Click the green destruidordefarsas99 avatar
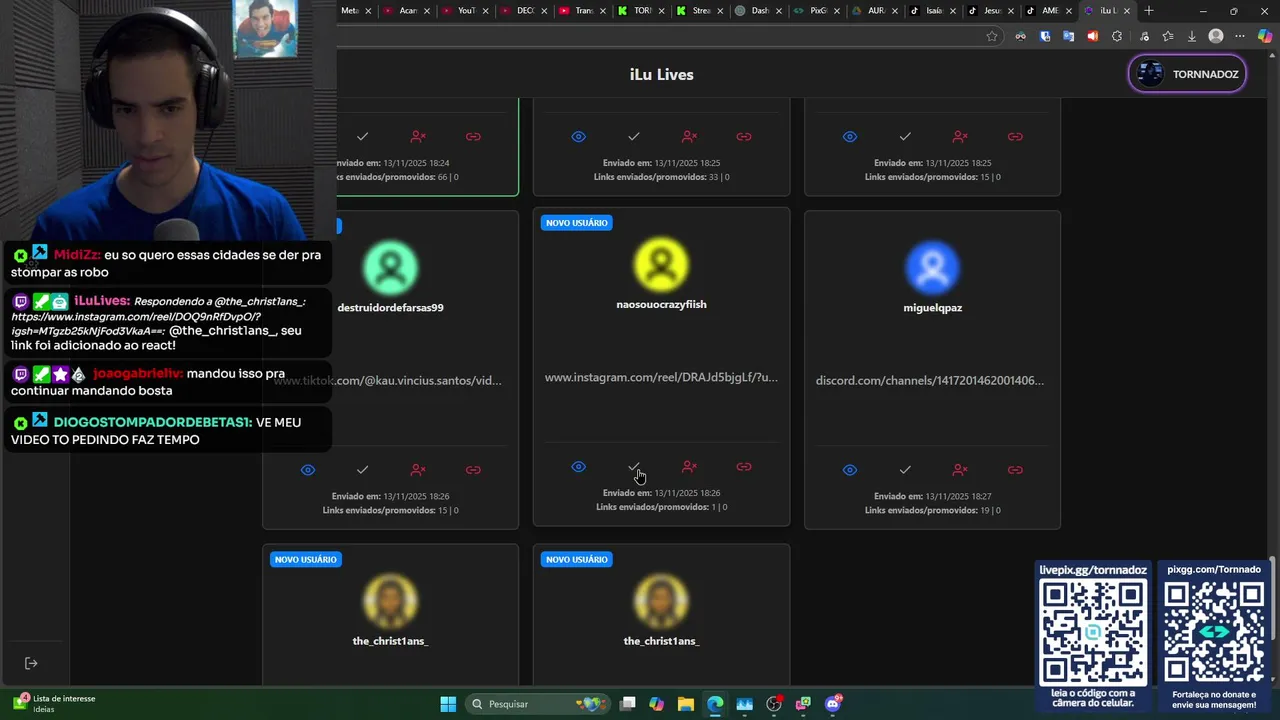The height and width of the screenshot is (720, 1280). pos(390,267)
